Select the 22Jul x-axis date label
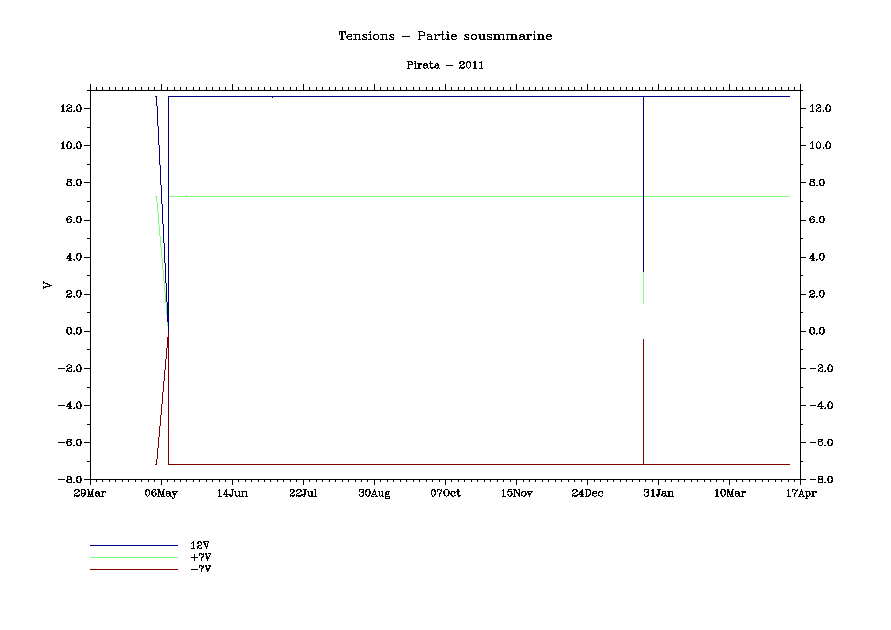891x630 pixels. tap(303, 493)
